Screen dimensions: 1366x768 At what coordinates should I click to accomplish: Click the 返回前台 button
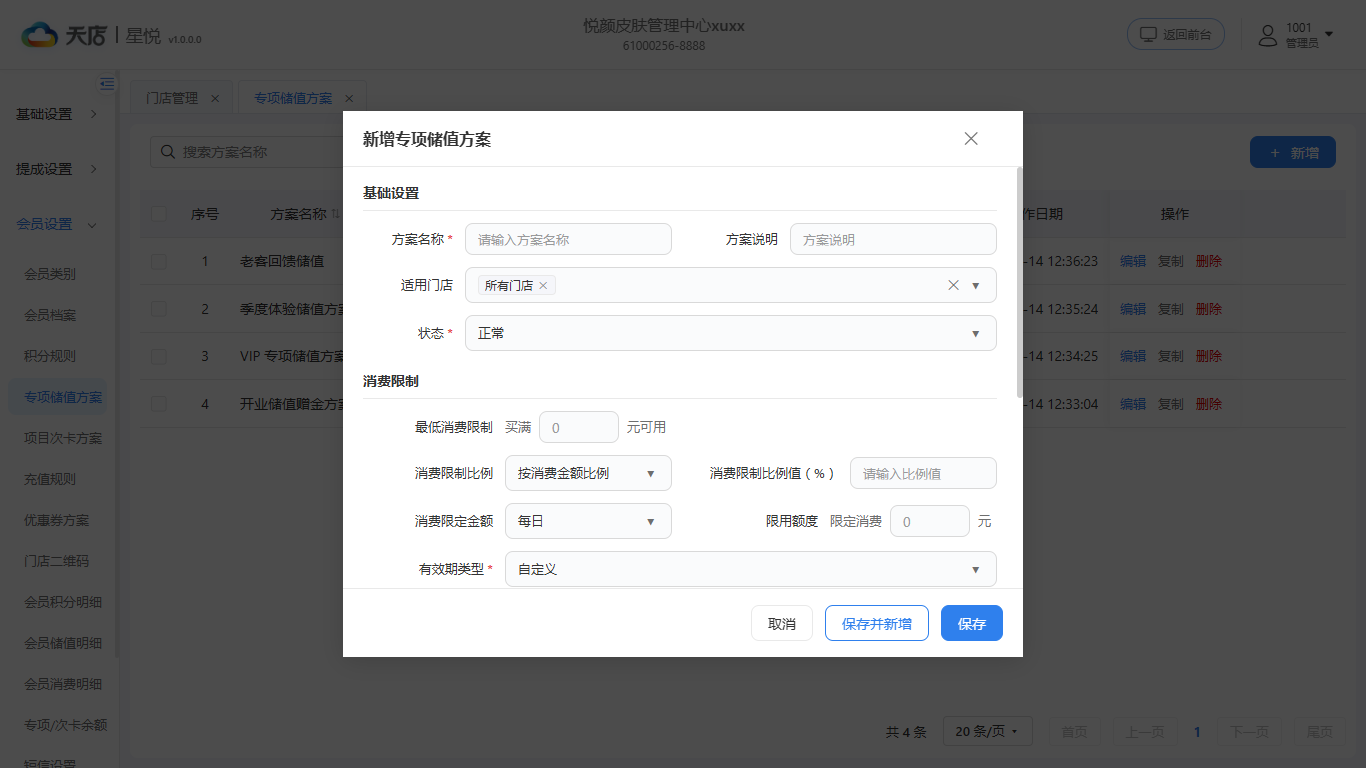coord(1176,35)
